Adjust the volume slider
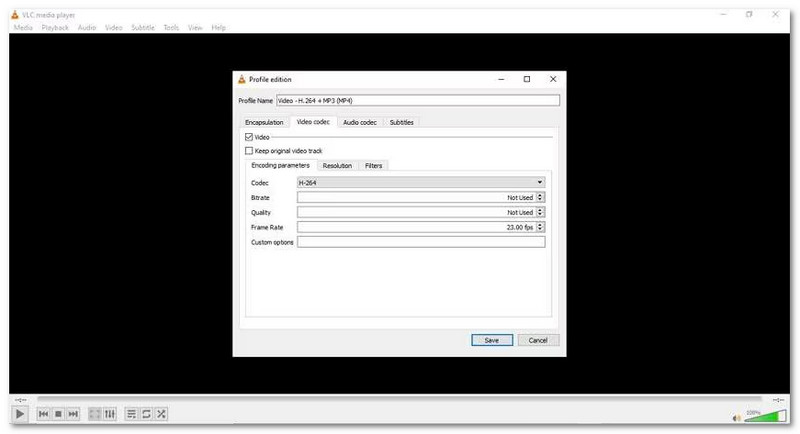Viewport: 800px width, 434px height. (x=765, y=416)
